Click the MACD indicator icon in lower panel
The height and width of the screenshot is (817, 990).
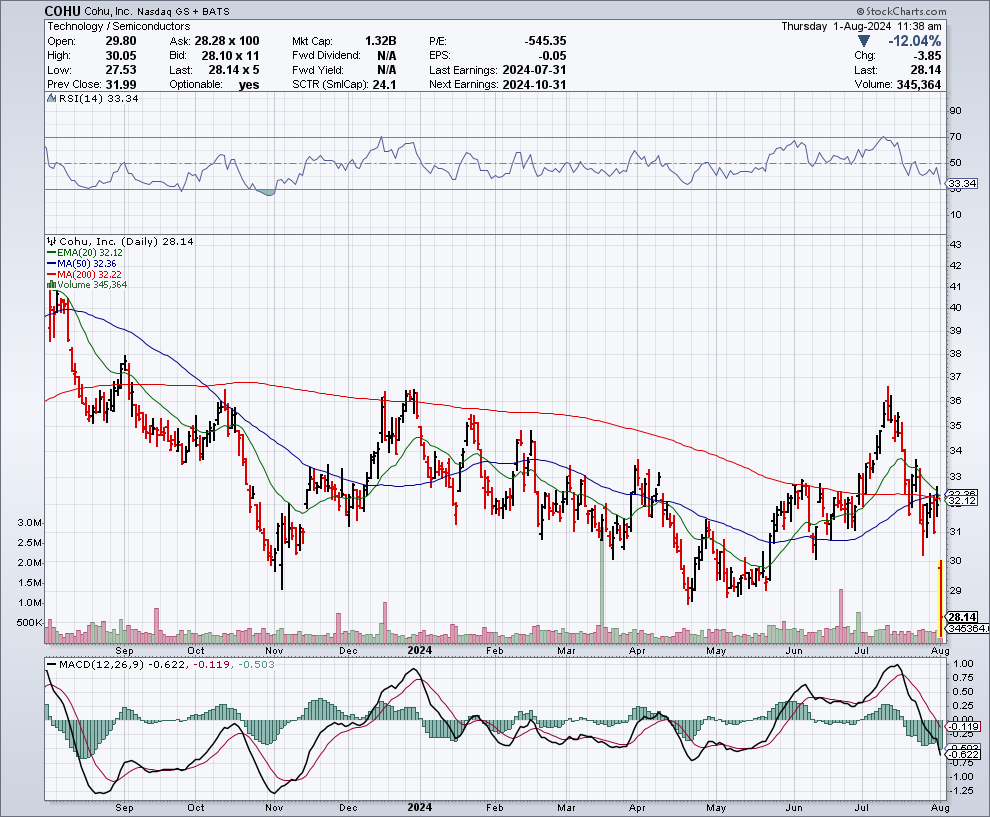(49, 666)
